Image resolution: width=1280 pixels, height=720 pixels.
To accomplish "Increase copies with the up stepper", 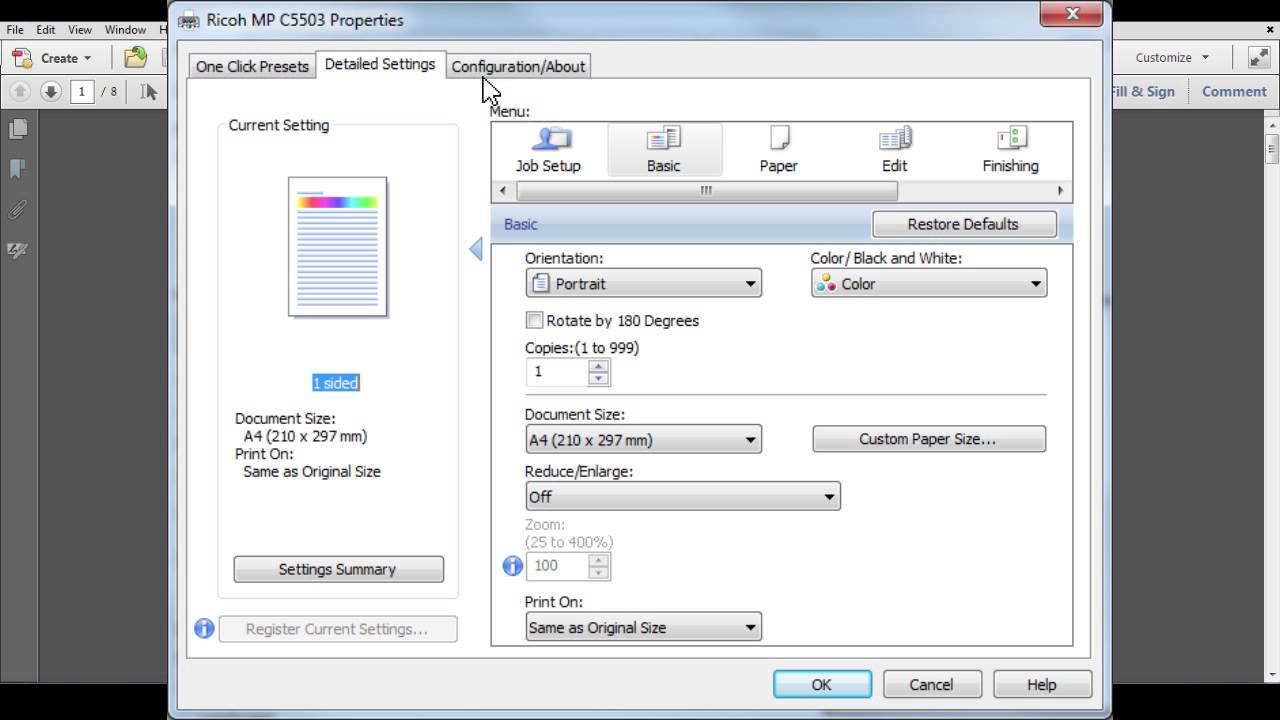I will click(599, 366).
